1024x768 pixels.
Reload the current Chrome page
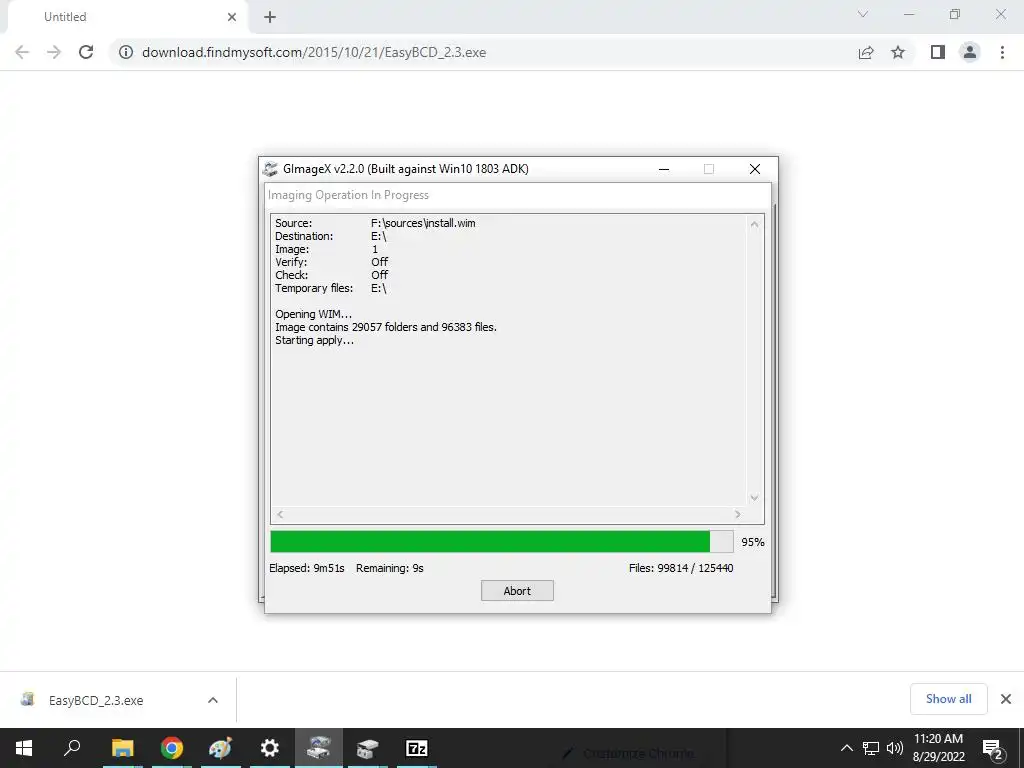pyautogui.click(x=86, y=52)
